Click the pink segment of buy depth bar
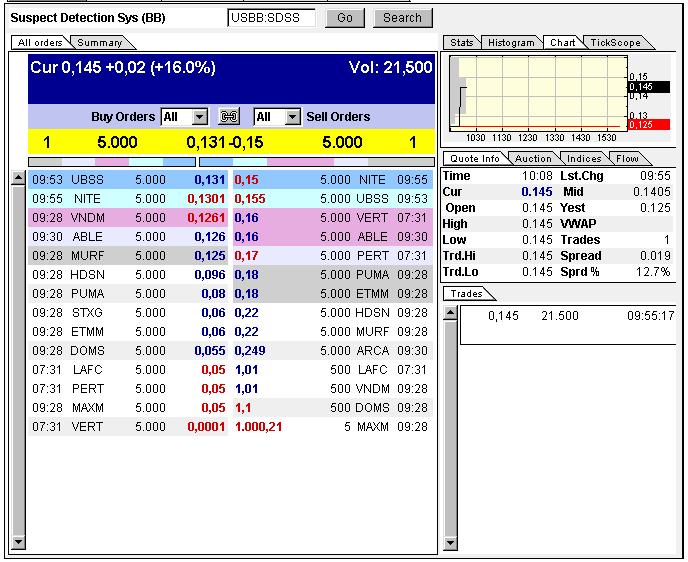Viewport: 688px width, 562px height. click(112, 162)
